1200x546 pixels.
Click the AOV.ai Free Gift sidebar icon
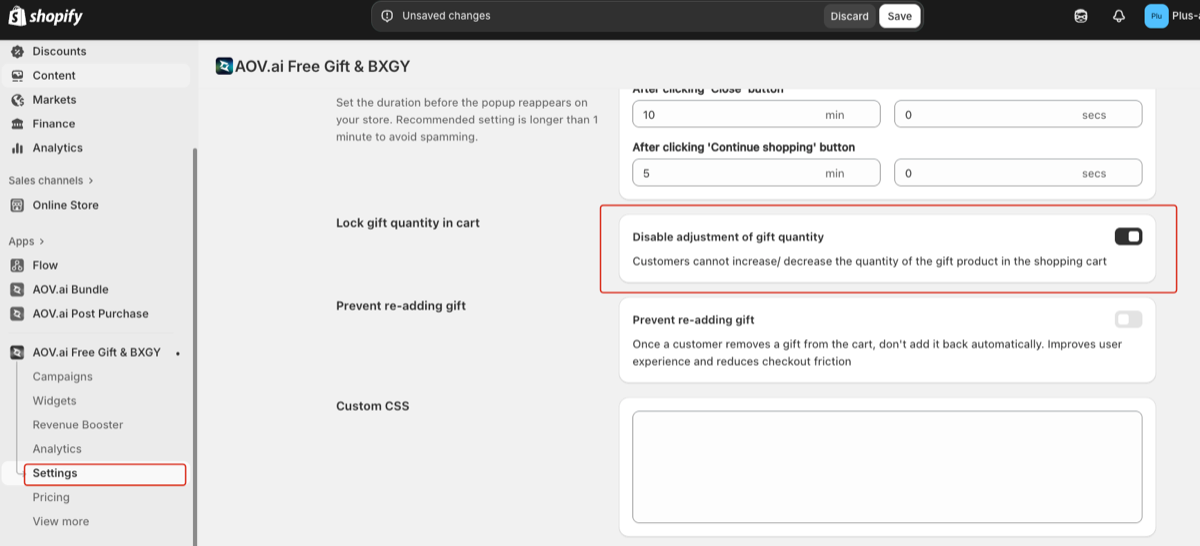(x=16, y=352)
